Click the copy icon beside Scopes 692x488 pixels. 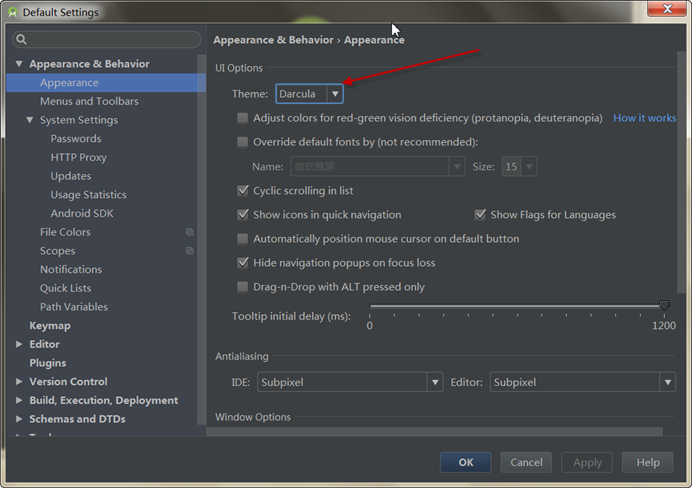[x=190, y=251]
